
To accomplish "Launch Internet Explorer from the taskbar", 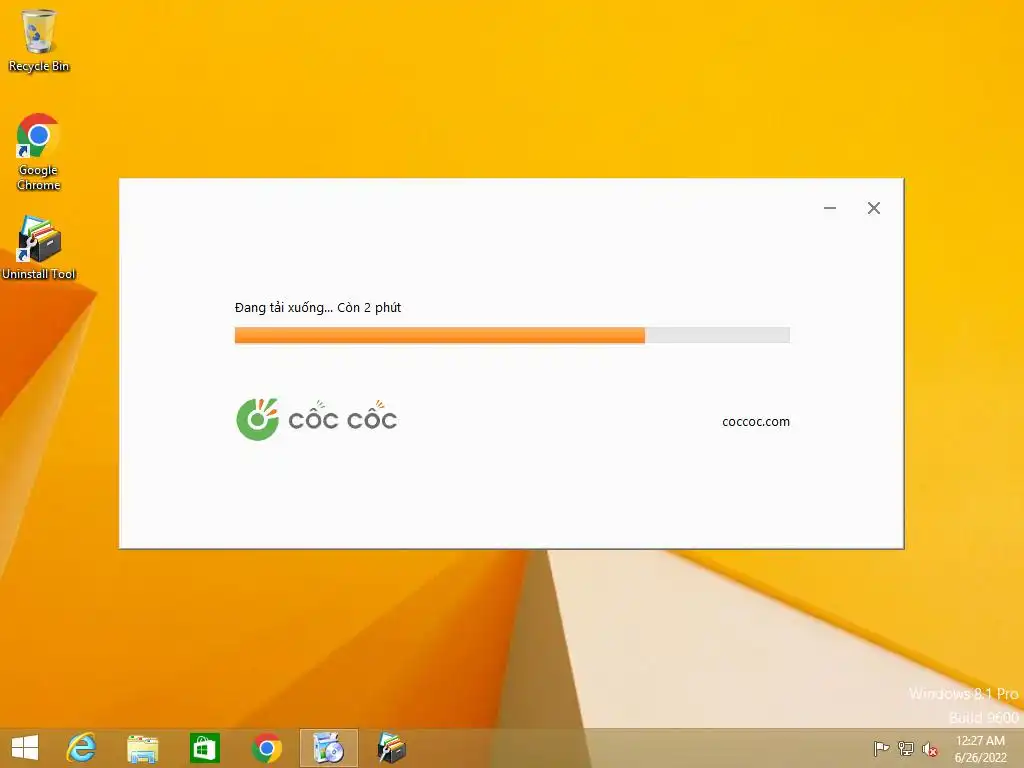I will 81,748.
